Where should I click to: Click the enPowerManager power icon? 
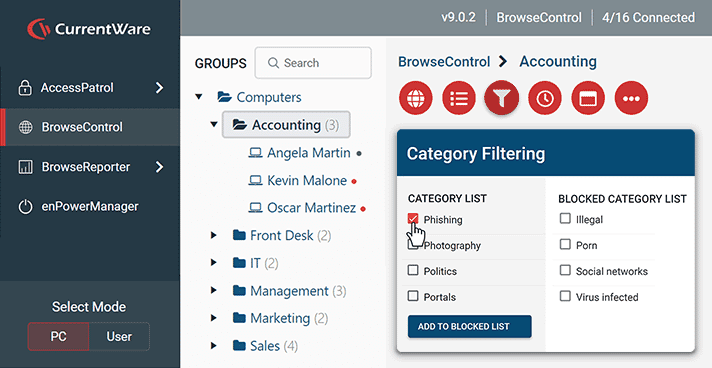tap(25, 207)
